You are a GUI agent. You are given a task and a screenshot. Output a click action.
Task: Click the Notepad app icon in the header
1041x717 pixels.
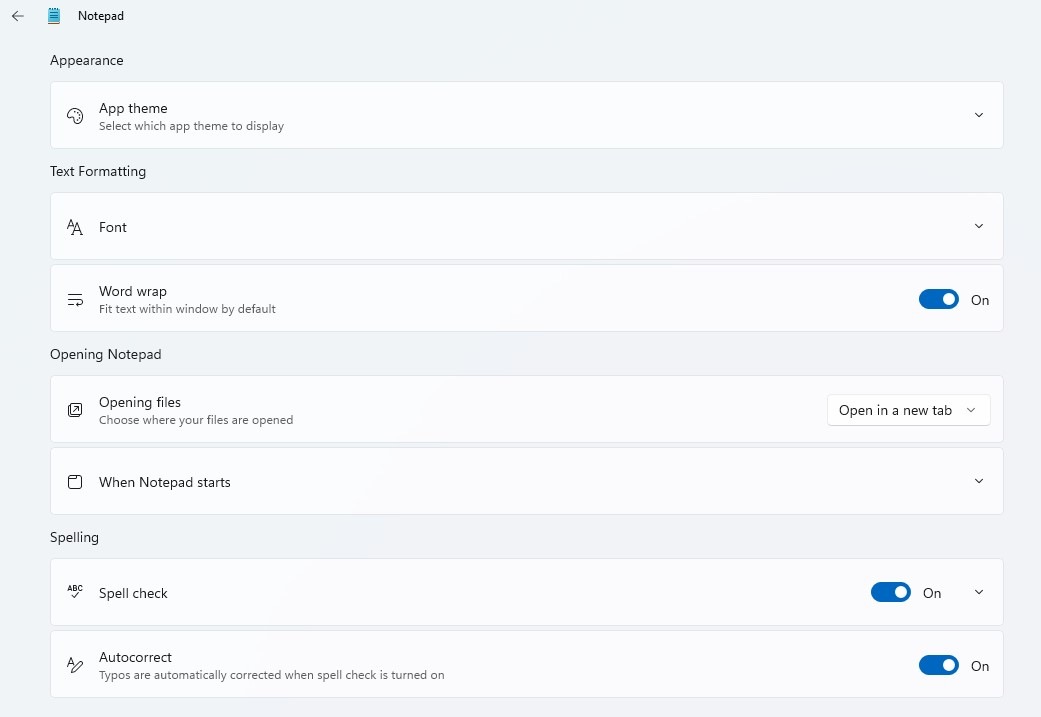pyautogui.click(x=54, y=15)
